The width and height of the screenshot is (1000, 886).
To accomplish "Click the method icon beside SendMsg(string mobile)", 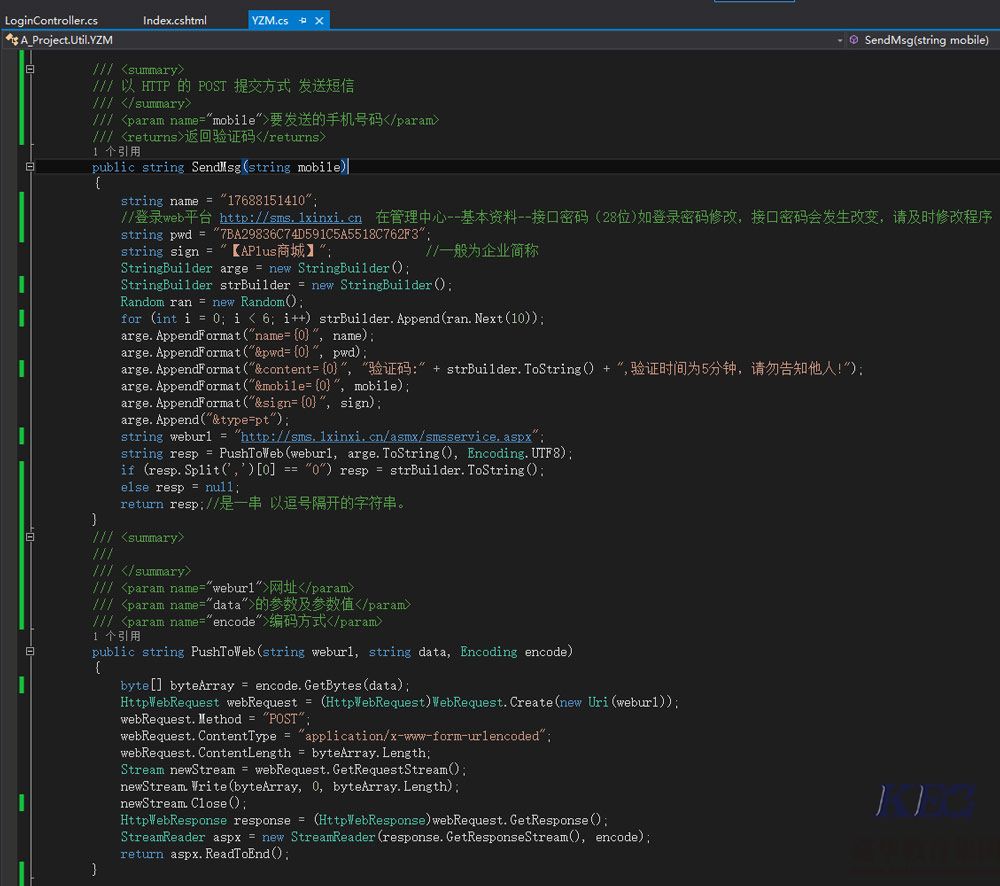I will click(x=854, y=40).
